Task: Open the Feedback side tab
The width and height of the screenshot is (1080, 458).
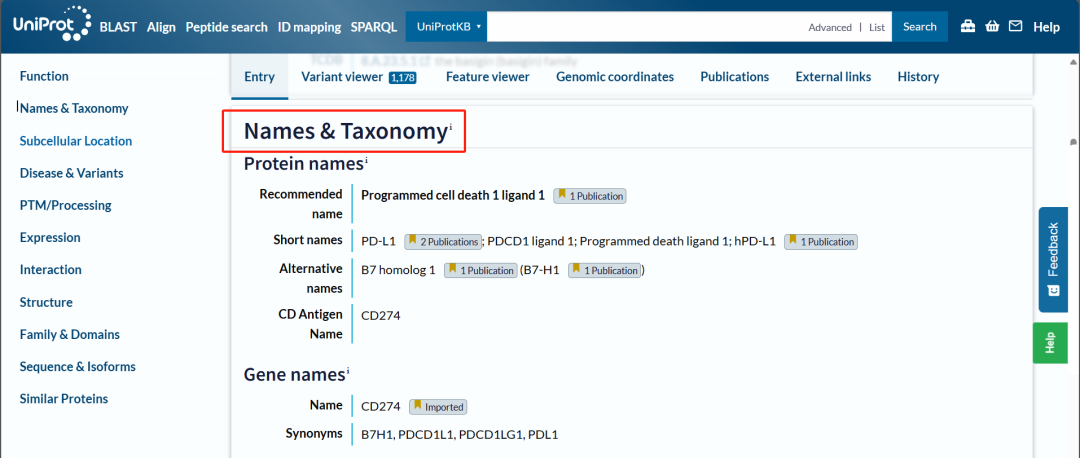Action: pyautogui.click(x=1052, y=260)
